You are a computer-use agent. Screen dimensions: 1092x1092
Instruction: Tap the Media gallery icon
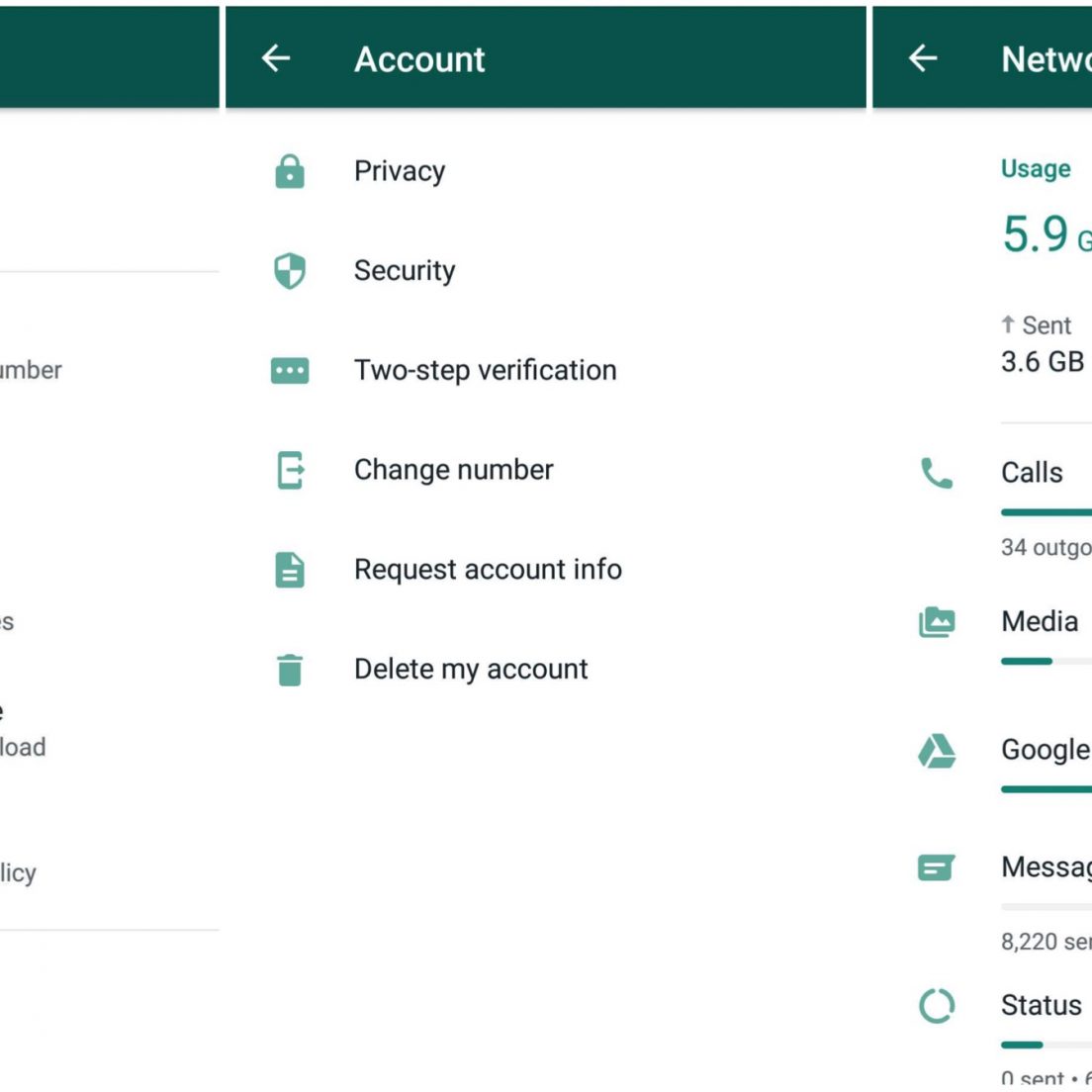tap(936, 622)
